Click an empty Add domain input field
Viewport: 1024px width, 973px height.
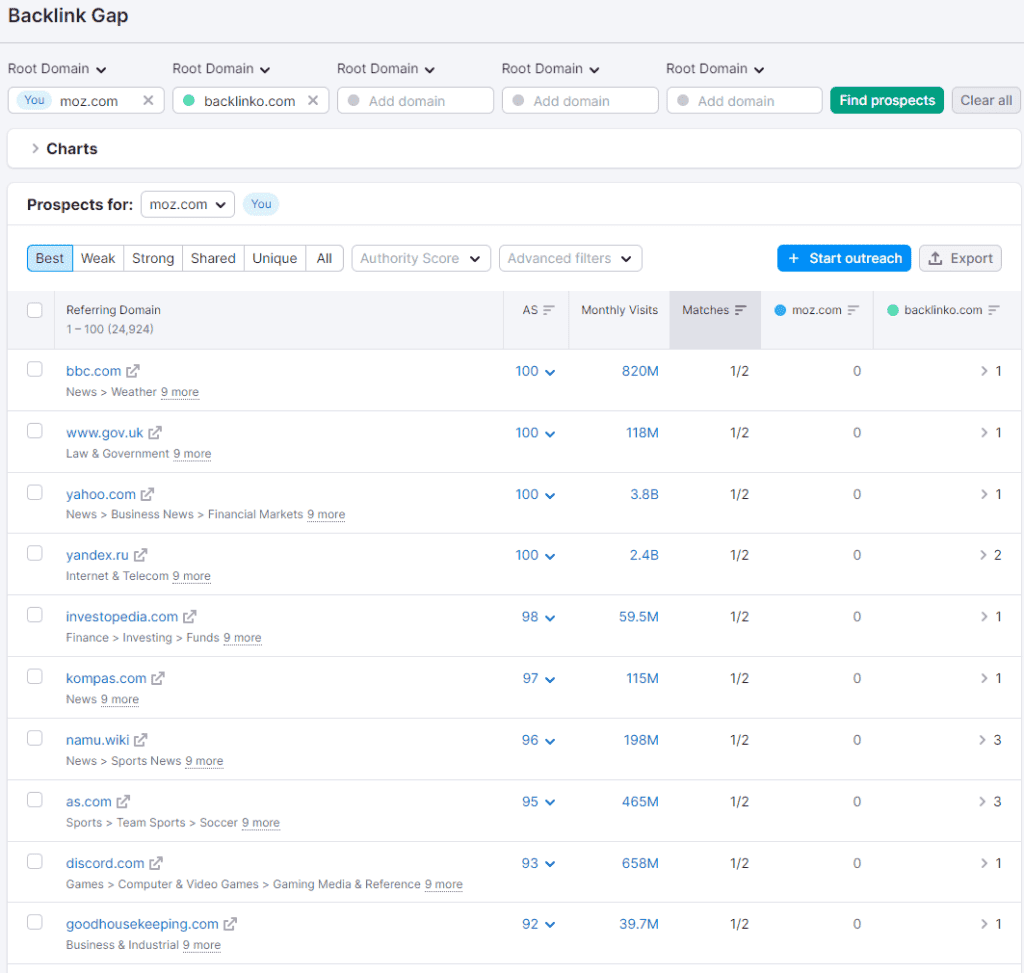[415, 100]
